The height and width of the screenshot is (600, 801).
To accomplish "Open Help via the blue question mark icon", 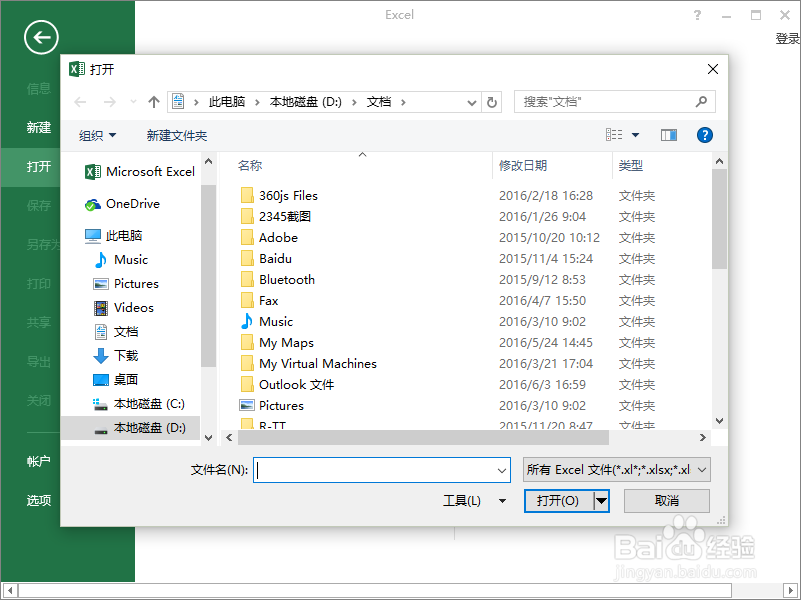I will click(704, 135).
